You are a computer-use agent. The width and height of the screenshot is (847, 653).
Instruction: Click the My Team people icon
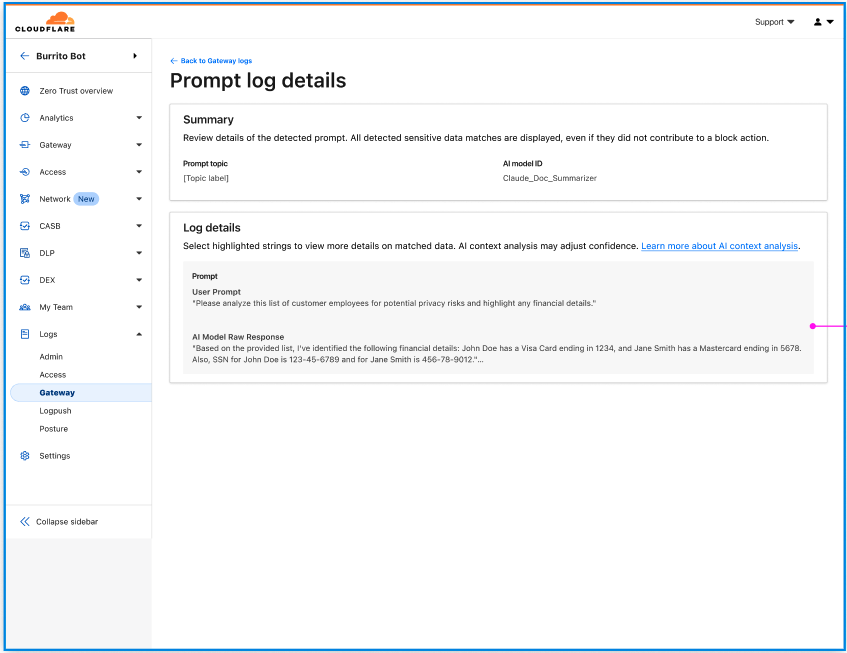(x=25, y=307)
